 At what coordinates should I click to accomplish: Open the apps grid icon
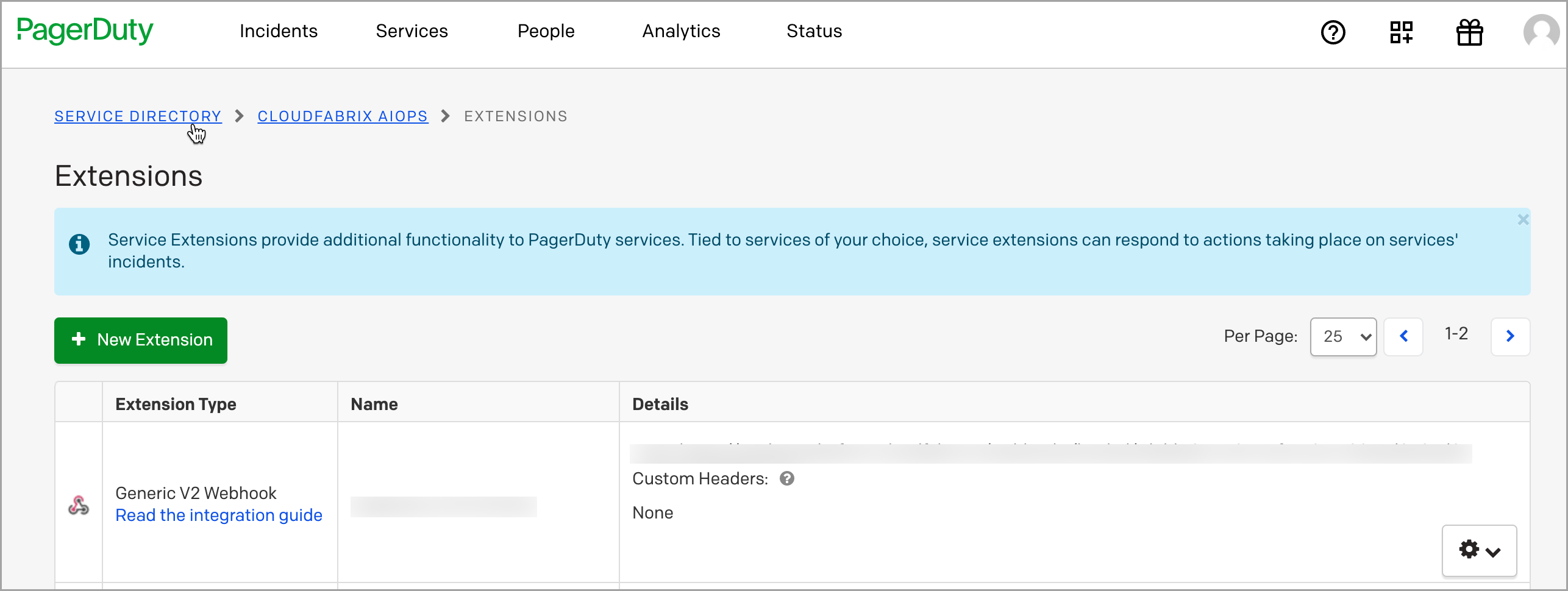(1402, 32)
